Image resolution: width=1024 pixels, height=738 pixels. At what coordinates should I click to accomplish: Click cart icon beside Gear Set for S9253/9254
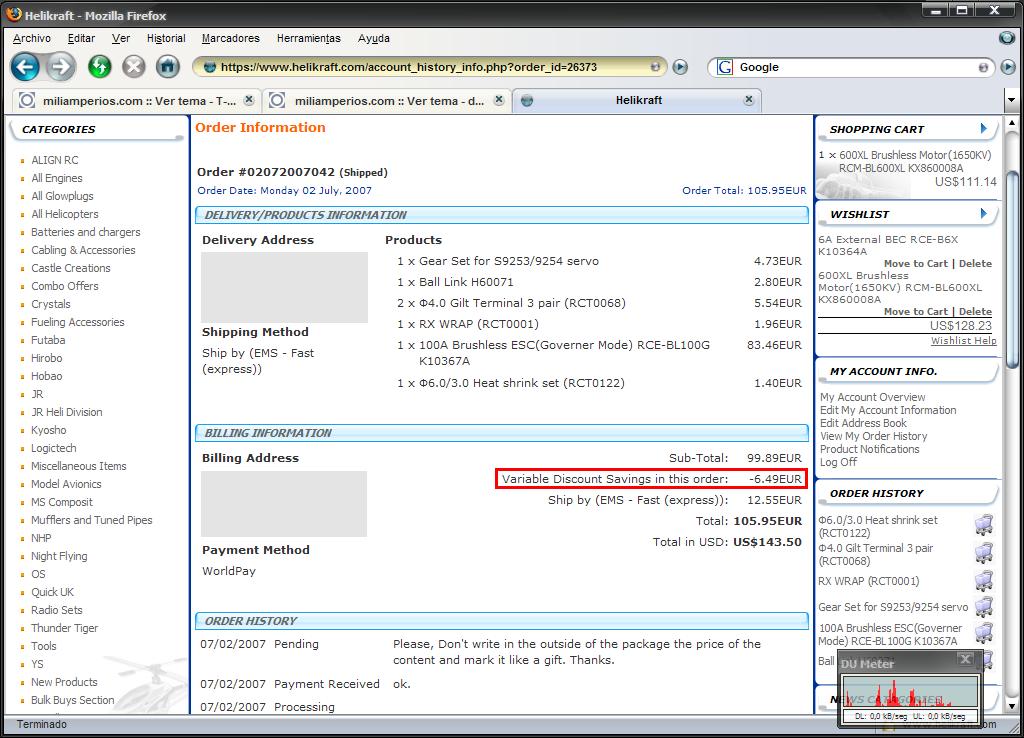[x=983, y=607]
